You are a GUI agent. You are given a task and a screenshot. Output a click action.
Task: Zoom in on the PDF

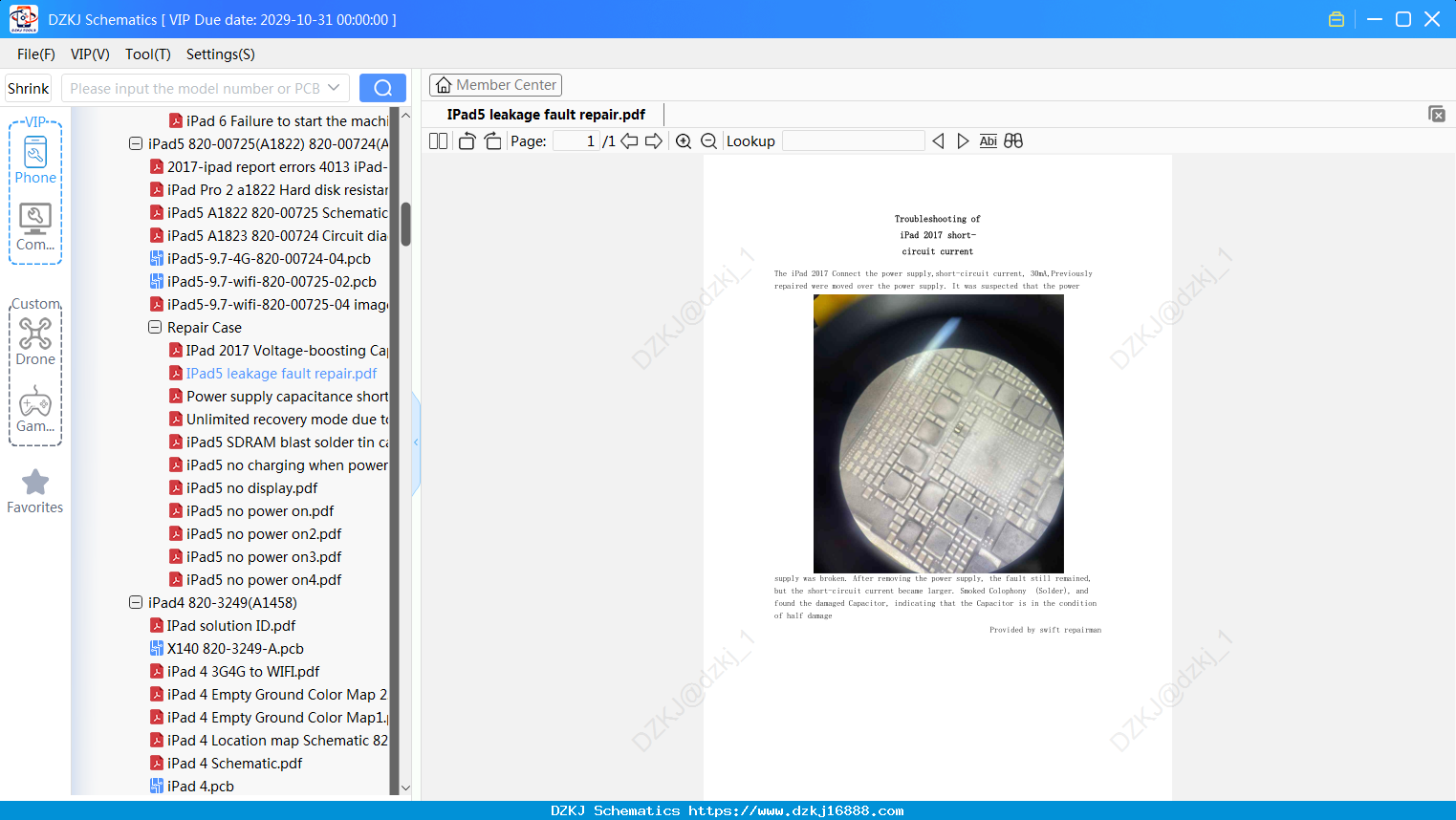[684, 141]
